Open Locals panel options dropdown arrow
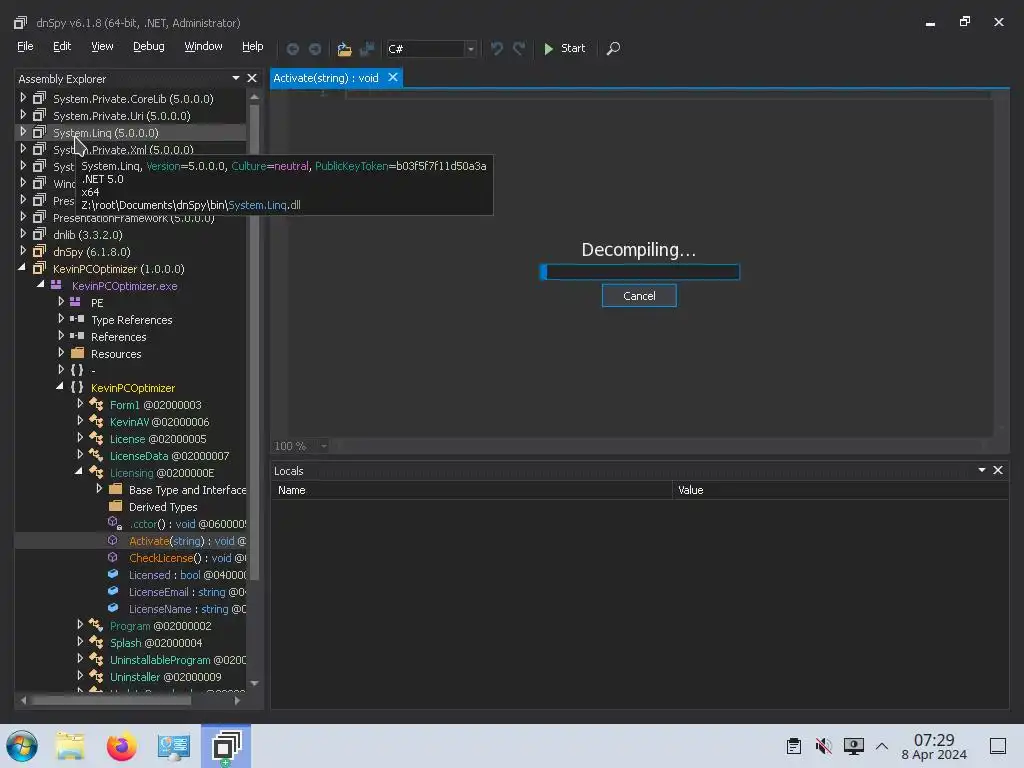The image size is (1024, 768). pyautogui.click(x=982, y=470)
